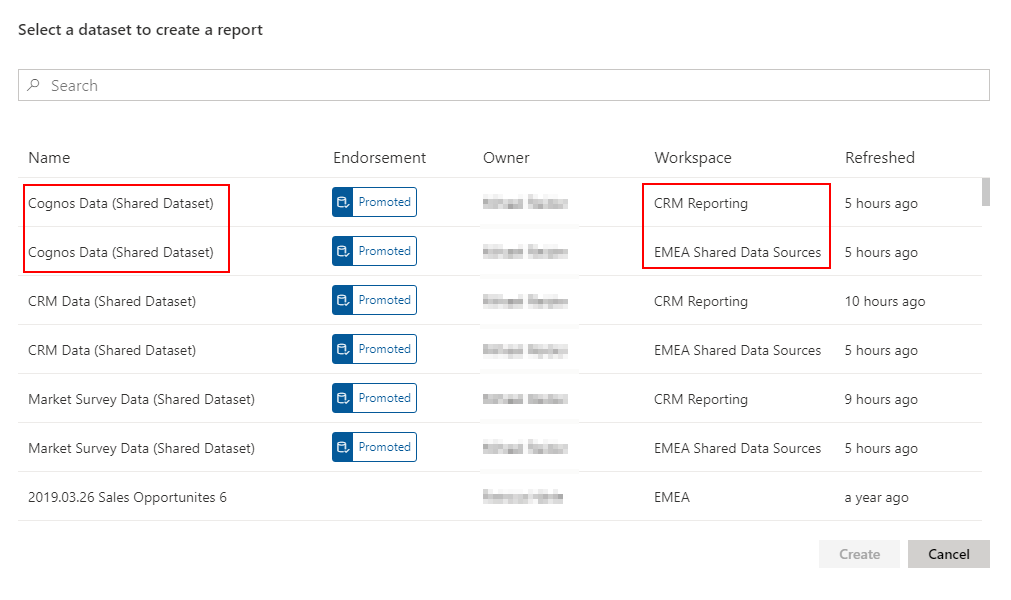Click CRM Reporting workspace cell in the Market Survey Data row
Image resolution: width=1011 pixels, height=600 pixels.
(701, 400)
